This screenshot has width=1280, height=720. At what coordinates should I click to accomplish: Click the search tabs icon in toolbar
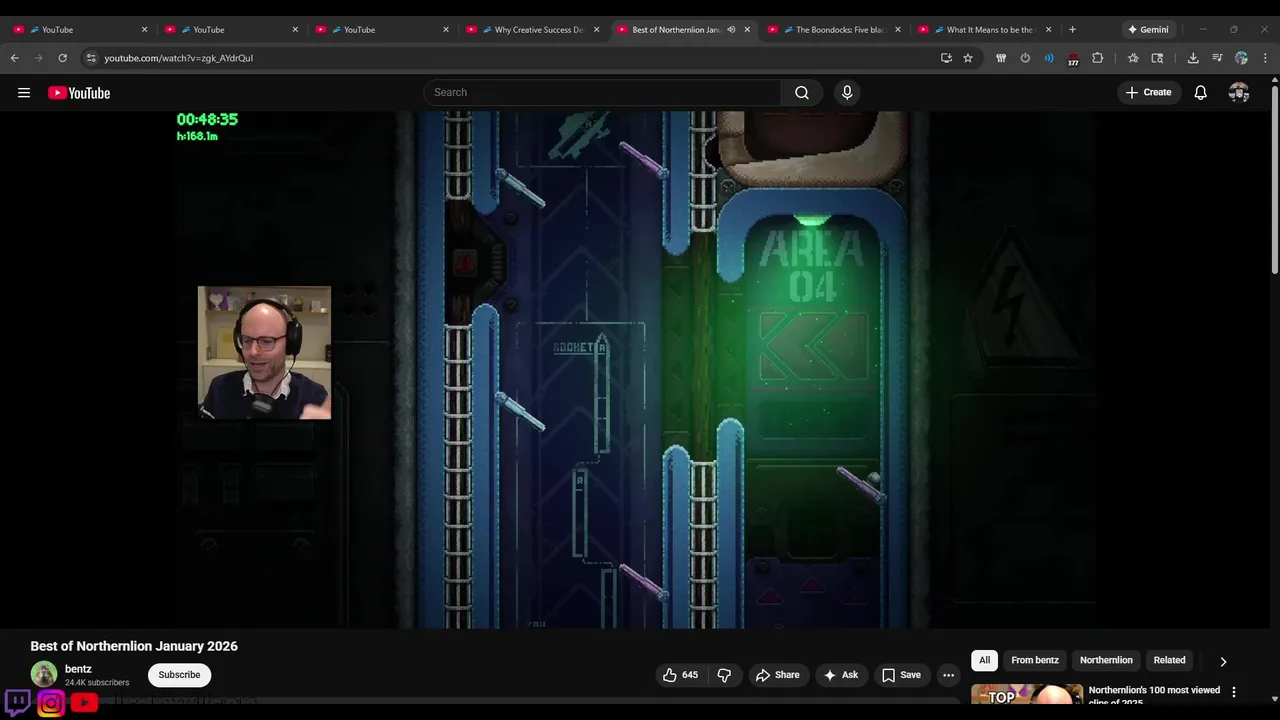tap(1157, 58)
